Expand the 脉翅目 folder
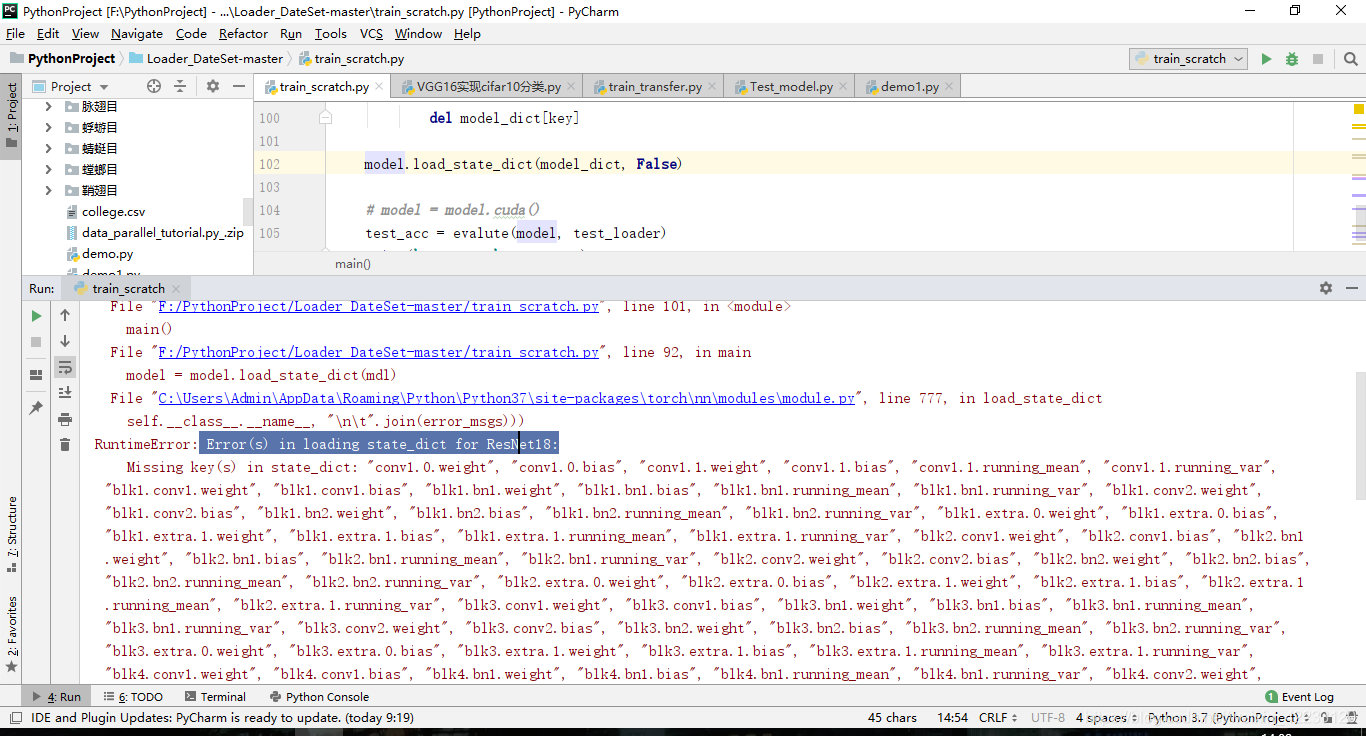Viewport: 1366px width, 736px height. point(48,106)
